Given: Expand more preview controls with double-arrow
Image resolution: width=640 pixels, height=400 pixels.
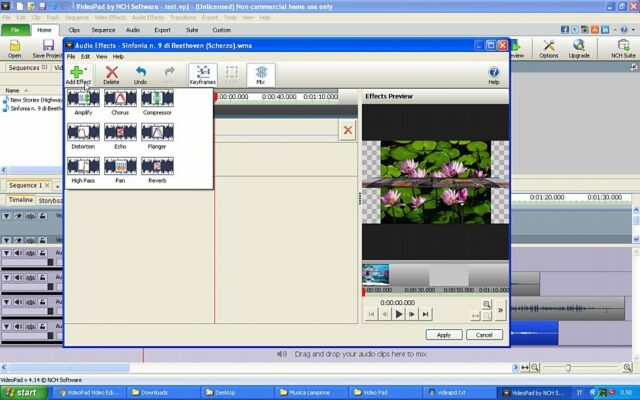Looking at the screenshot, I should tap(500, 309).
